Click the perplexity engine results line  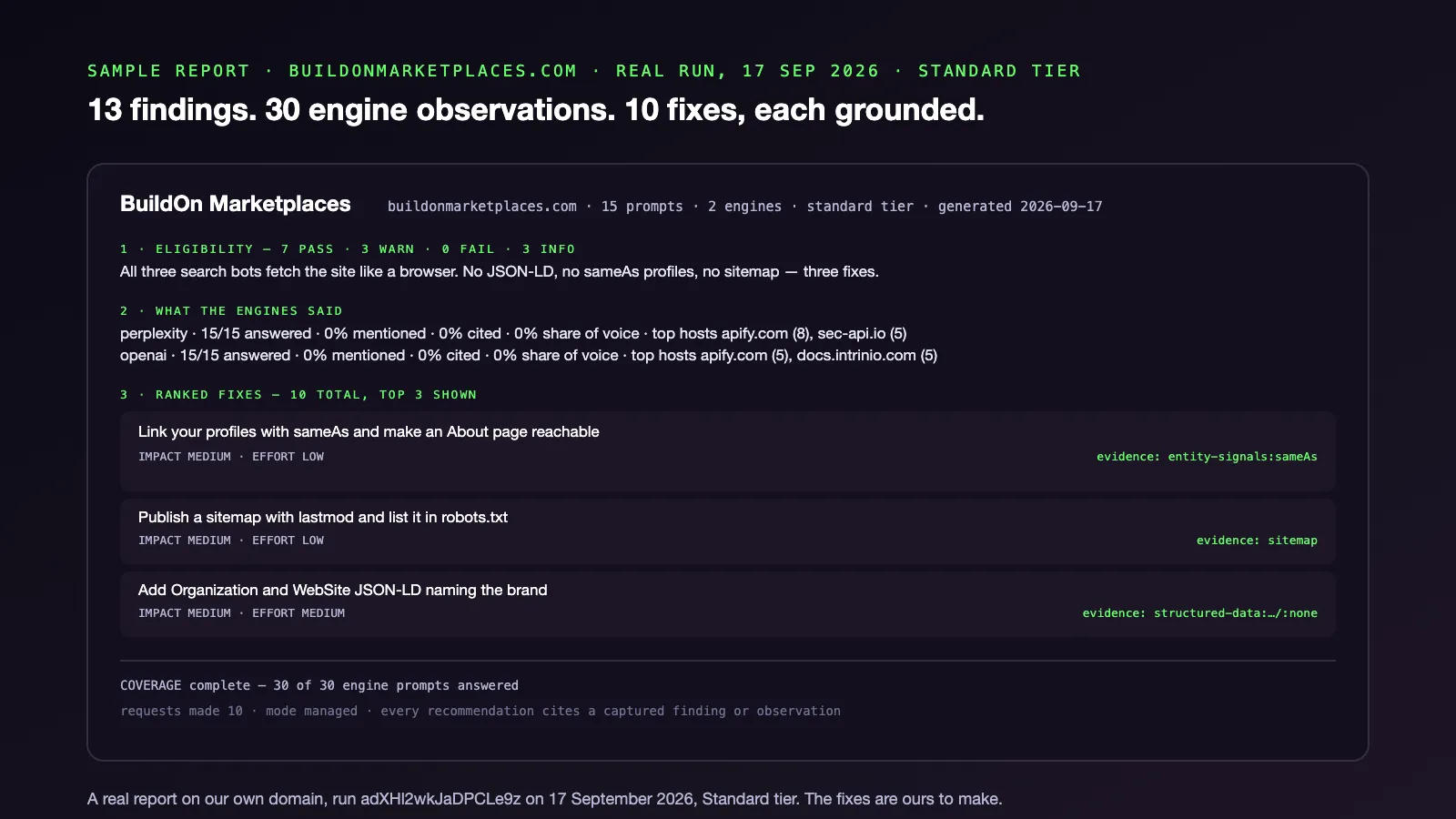click(513, 333)
